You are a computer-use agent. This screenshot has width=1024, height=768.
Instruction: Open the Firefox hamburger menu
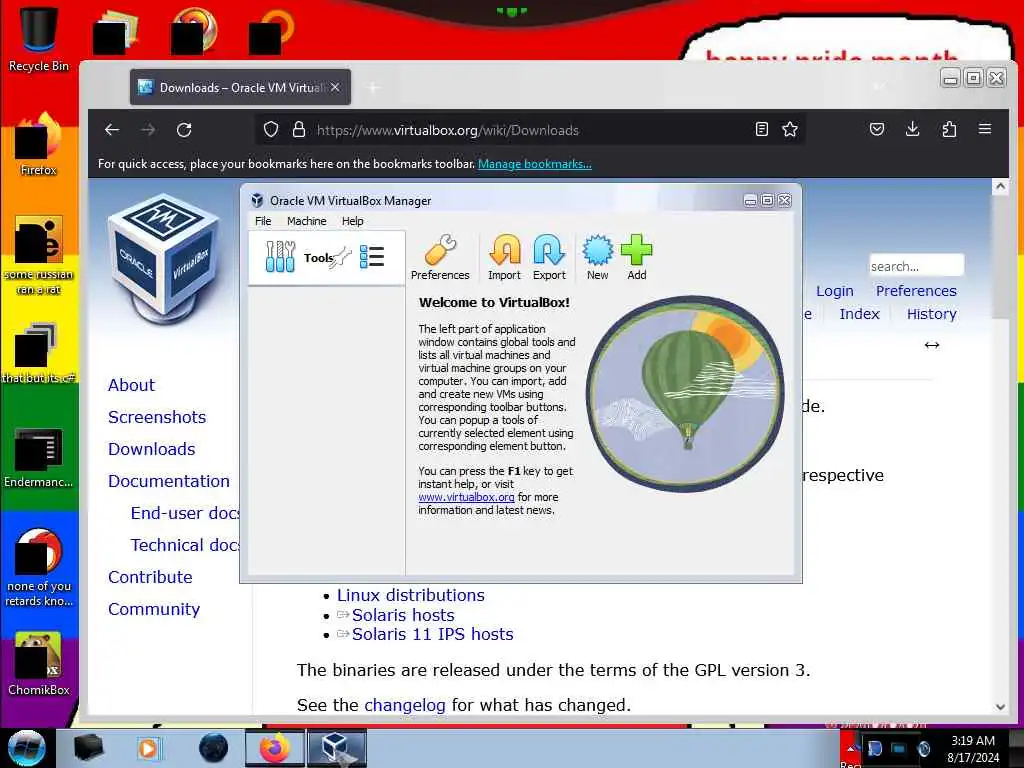pyautogui.click(x=985, y=129)
